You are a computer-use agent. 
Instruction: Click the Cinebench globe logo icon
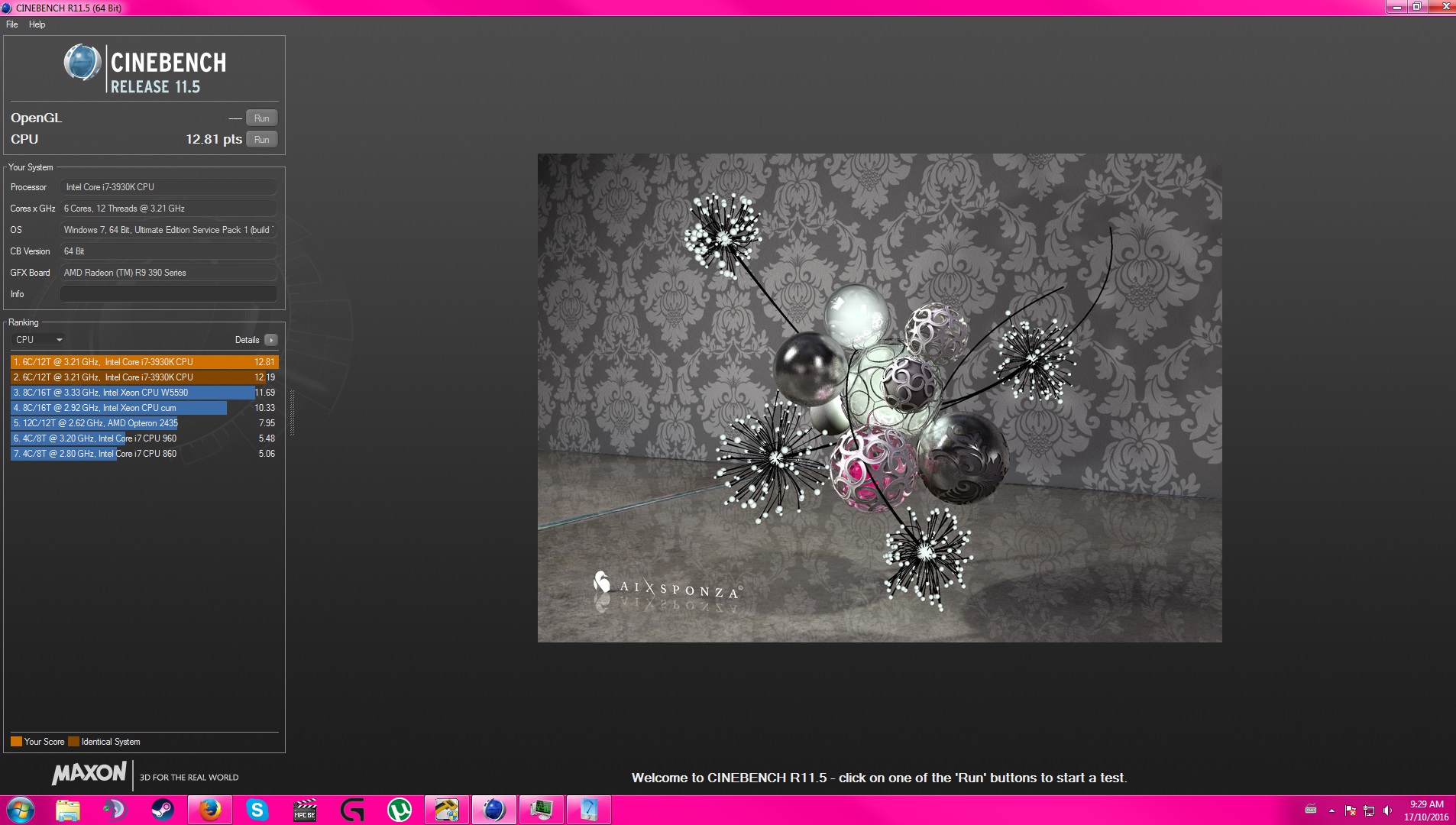point(83,63)
